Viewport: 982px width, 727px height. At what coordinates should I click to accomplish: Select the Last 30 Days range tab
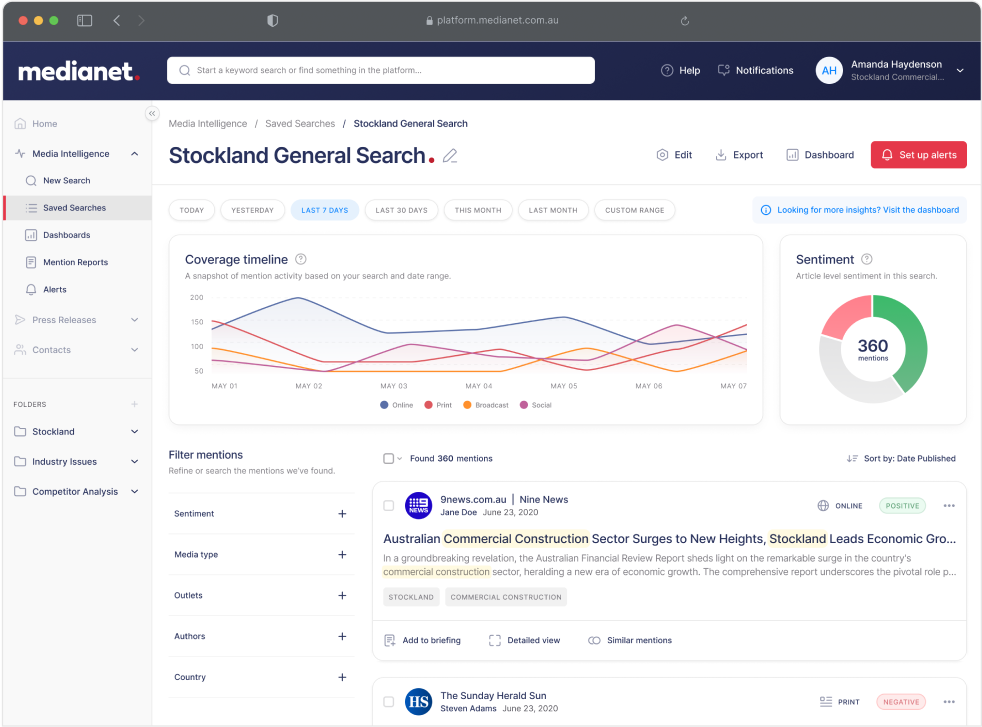(401, 210)
